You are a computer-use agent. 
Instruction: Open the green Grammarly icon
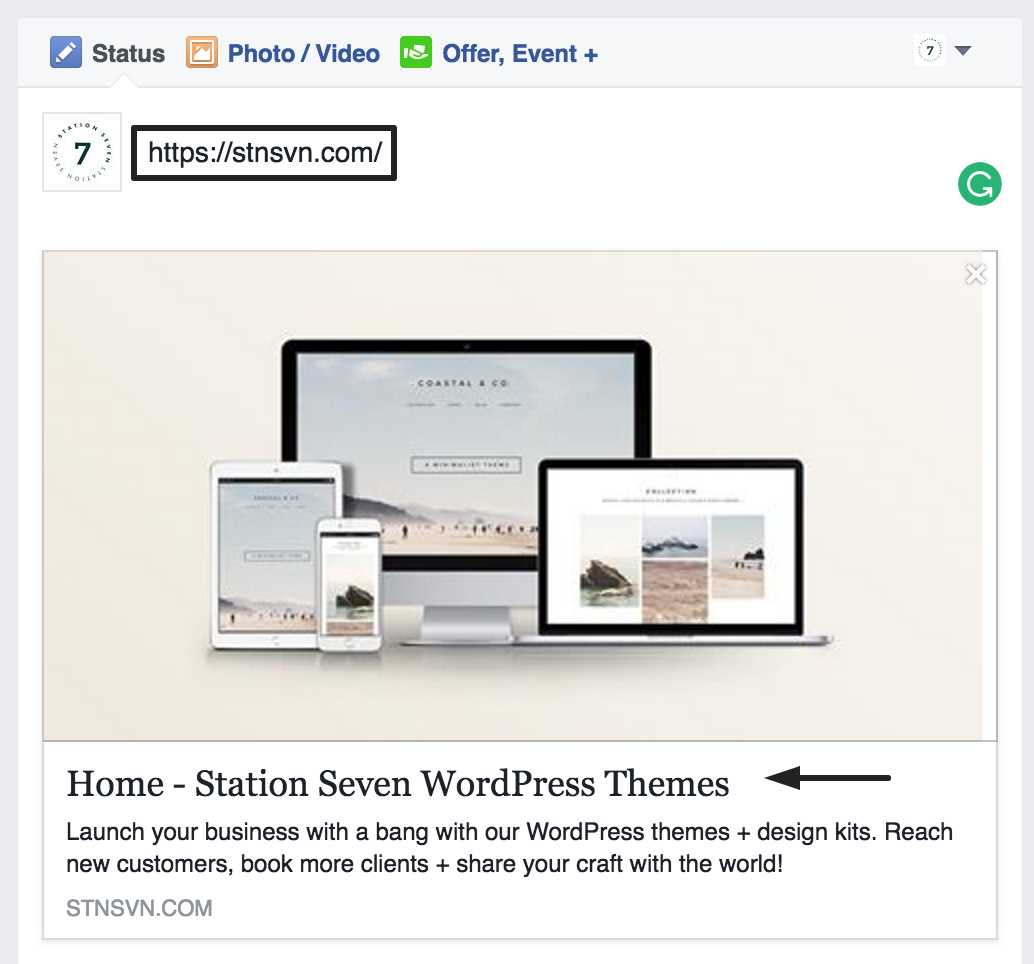click(979, 184)
